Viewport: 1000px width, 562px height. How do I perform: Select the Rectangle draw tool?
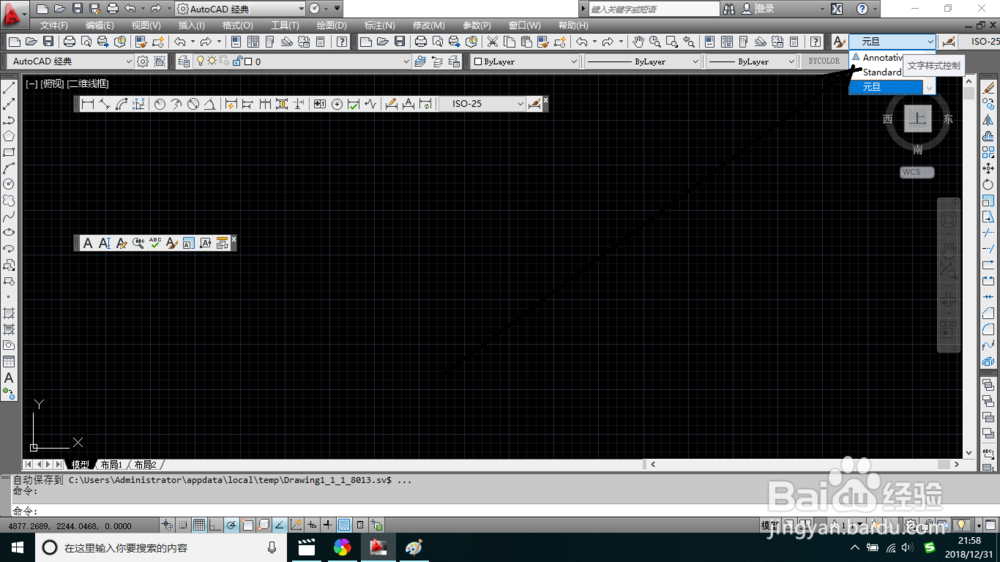[x=9, y=152]
